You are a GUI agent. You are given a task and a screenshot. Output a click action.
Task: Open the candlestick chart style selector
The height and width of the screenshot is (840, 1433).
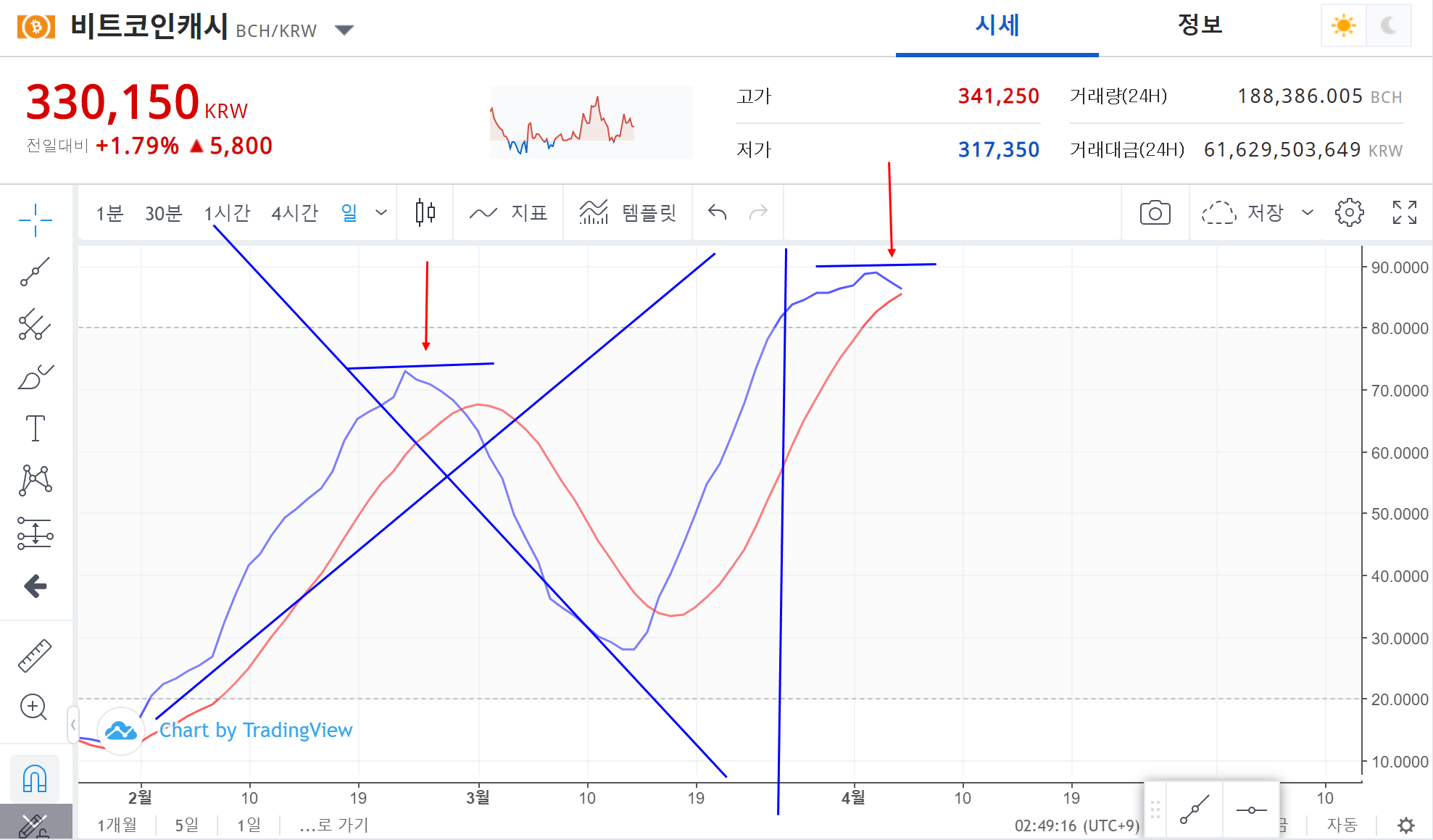click(425, 212)
